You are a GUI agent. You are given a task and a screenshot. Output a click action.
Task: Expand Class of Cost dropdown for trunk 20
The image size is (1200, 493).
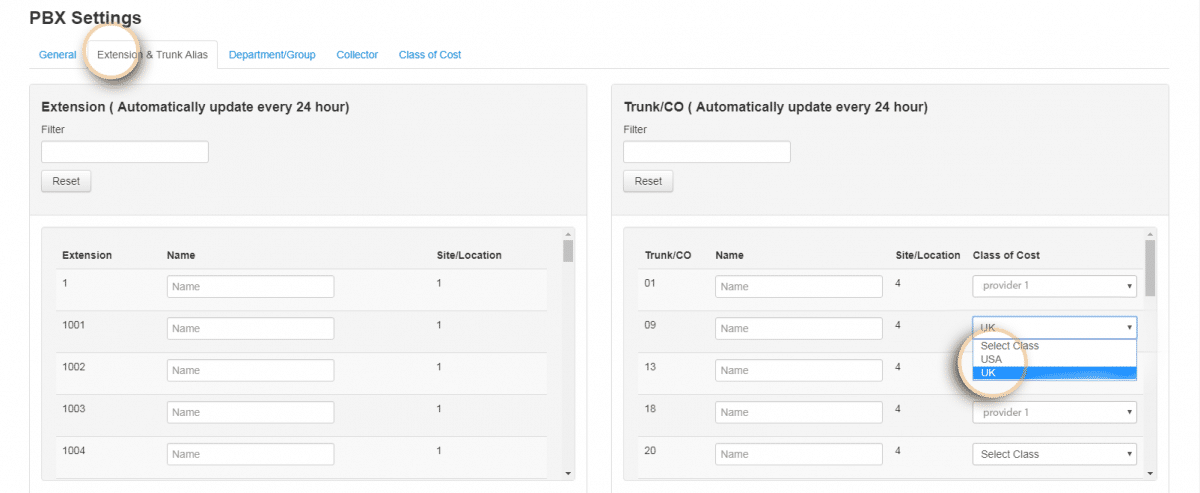pyautogui.click(x=1054, y=454)
